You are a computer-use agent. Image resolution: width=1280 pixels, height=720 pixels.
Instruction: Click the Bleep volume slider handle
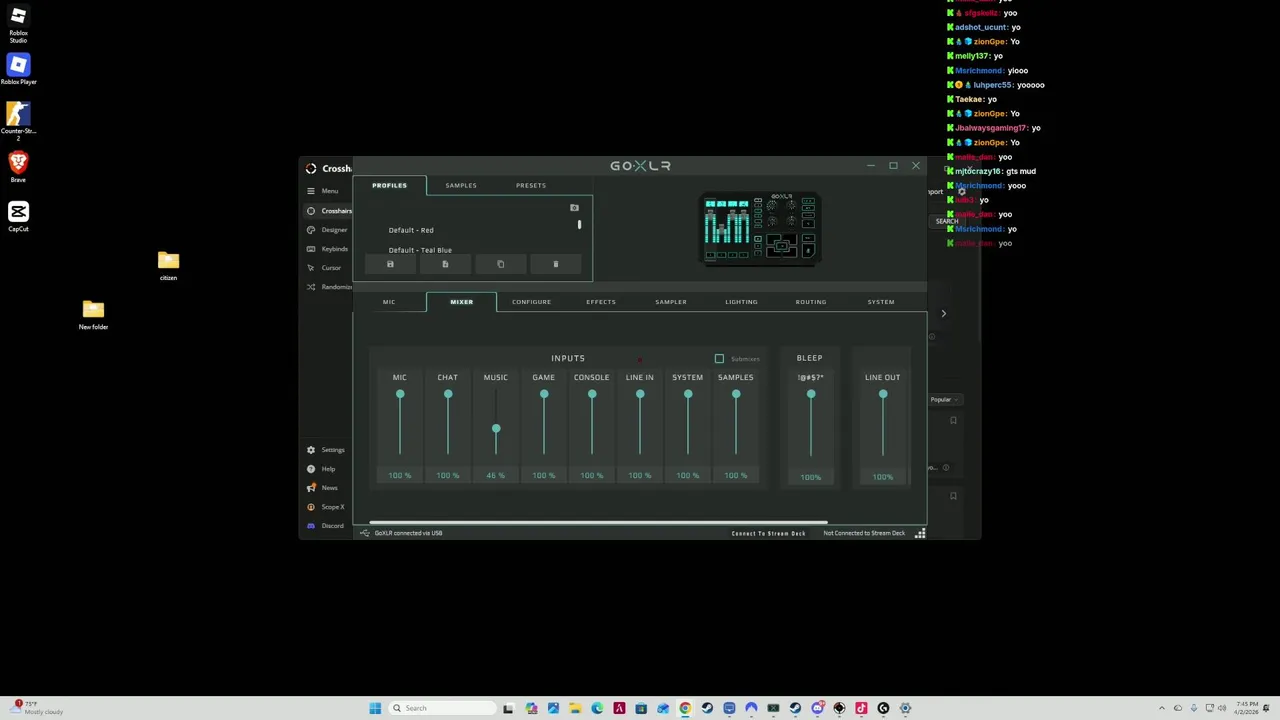(x=811, y=395)
